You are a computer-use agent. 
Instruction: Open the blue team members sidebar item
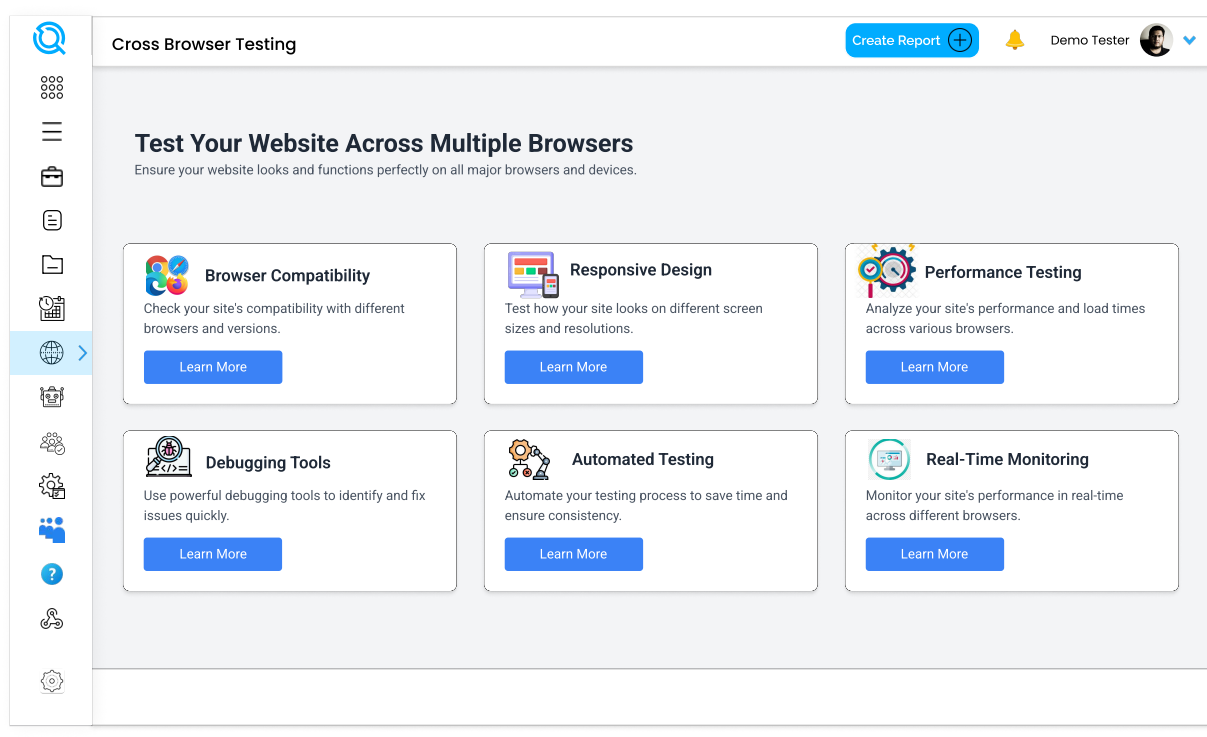(52, 530)
